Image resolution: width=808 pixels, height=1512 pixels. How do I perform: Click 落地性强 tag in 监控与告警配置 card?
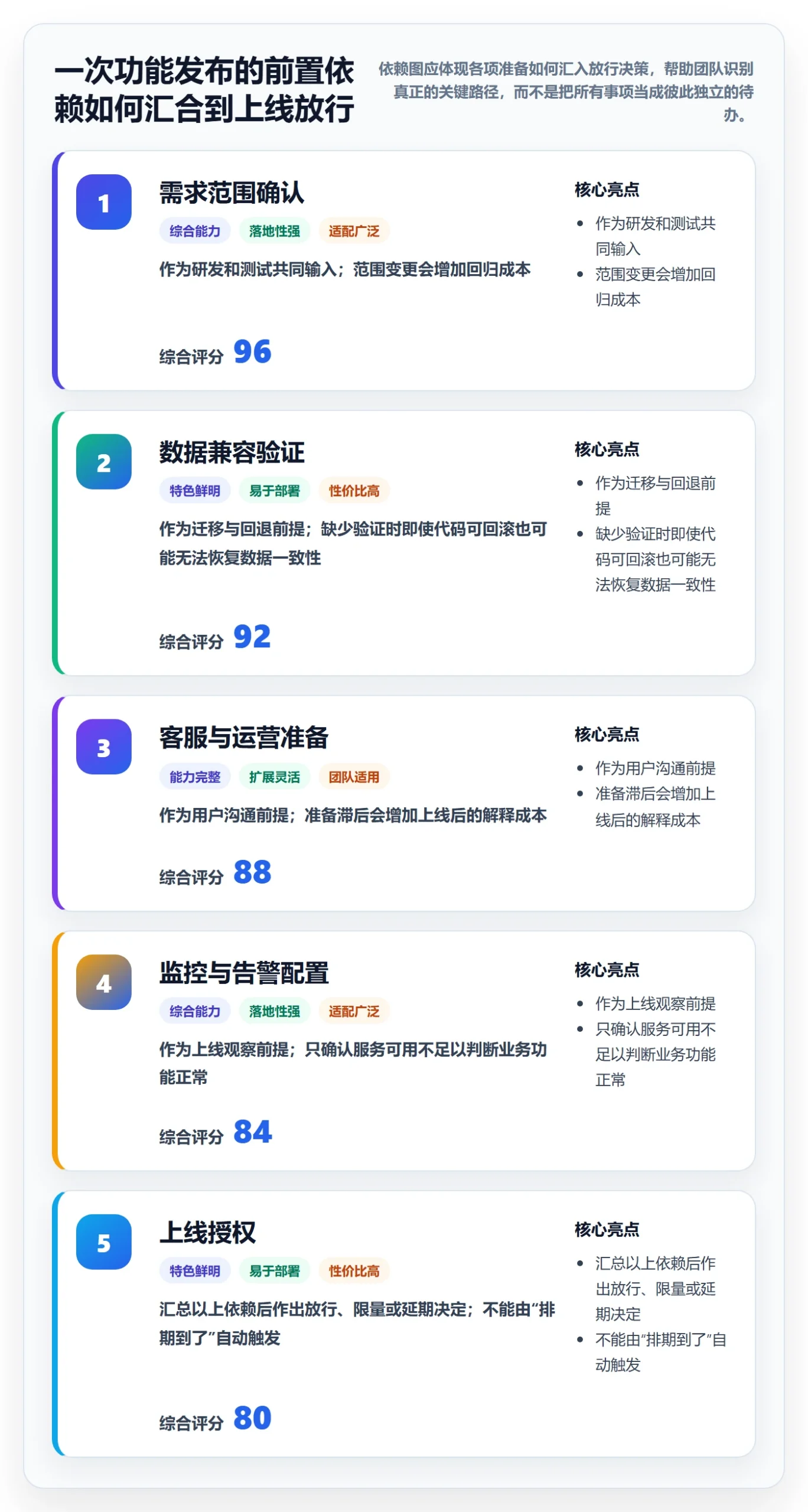275,1011
